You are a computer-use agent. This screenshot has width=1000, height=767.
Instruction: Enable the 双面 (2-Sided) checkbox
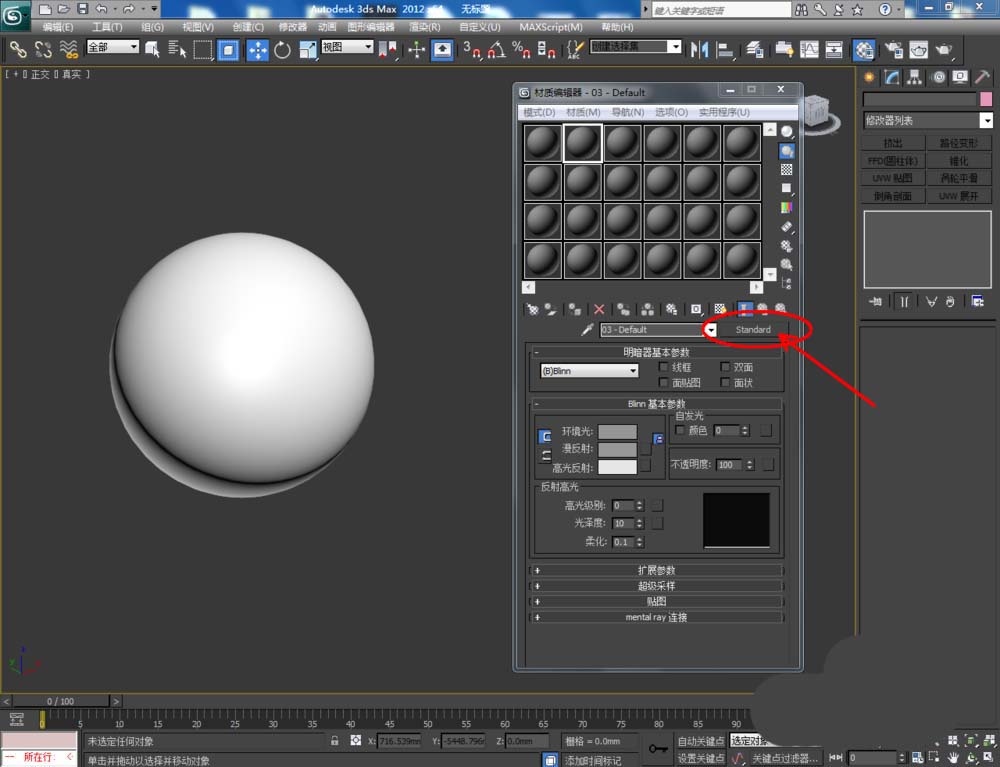point(725,368)
